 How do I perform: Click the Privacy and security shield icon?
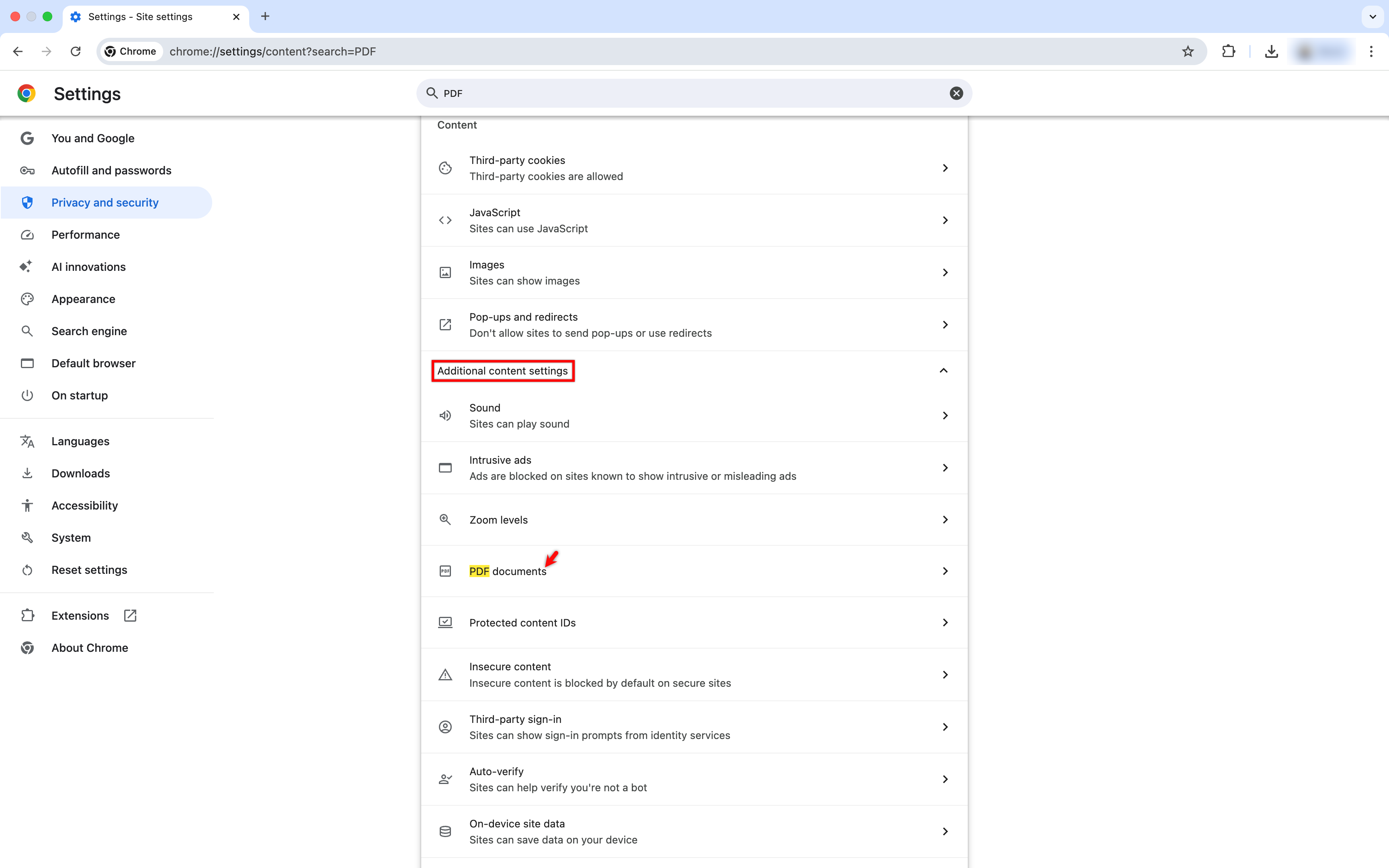[27, 202]
